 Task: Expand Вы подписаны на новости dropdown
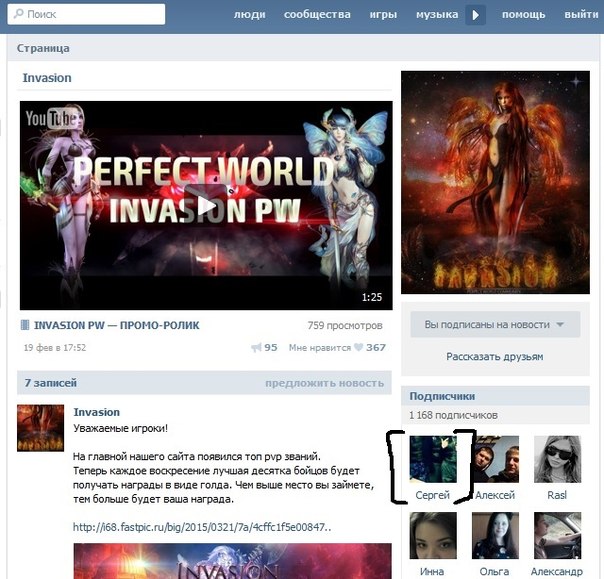(x=495, y=324)
